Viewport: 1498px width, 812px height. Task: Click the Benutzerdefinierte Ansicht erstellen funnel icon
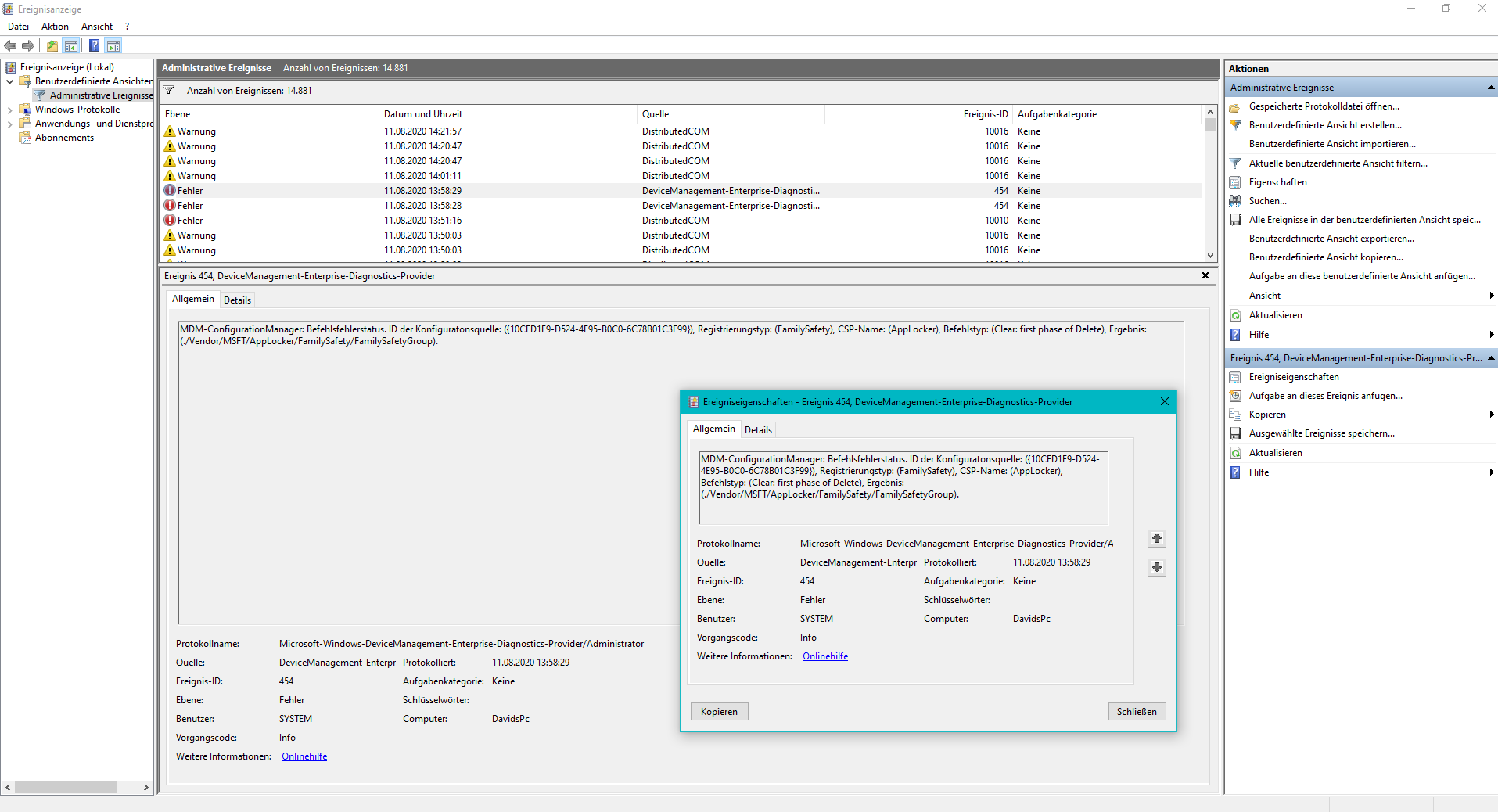tap(1235, 125)
